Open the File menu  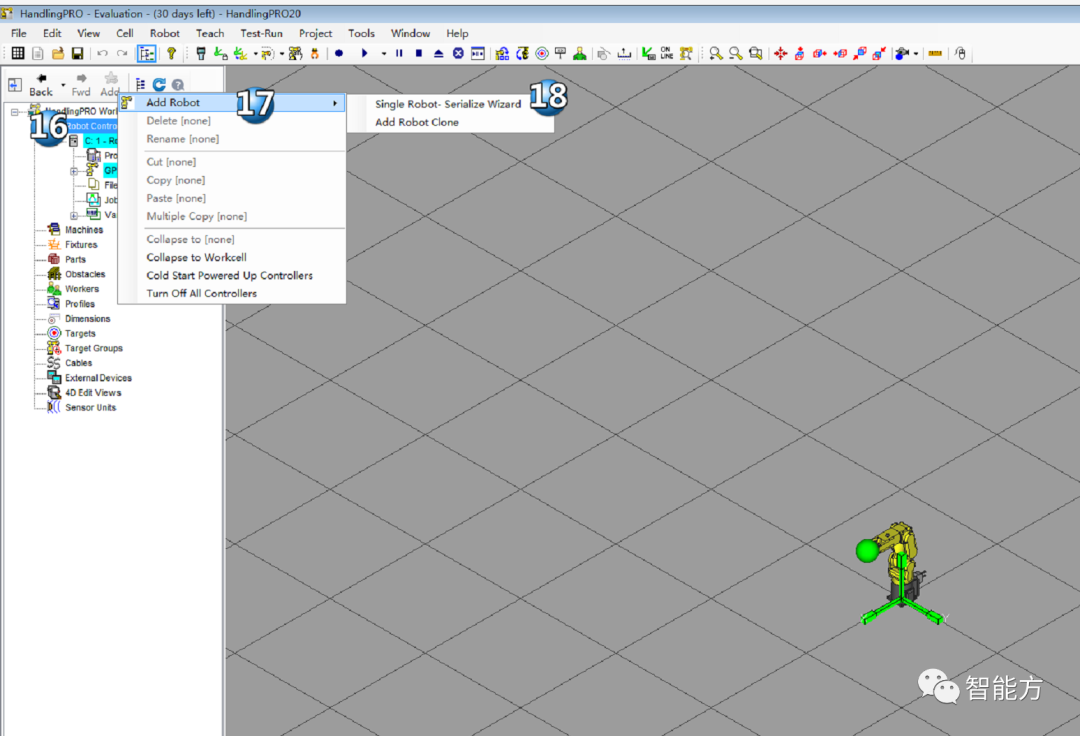coord(19,33)
